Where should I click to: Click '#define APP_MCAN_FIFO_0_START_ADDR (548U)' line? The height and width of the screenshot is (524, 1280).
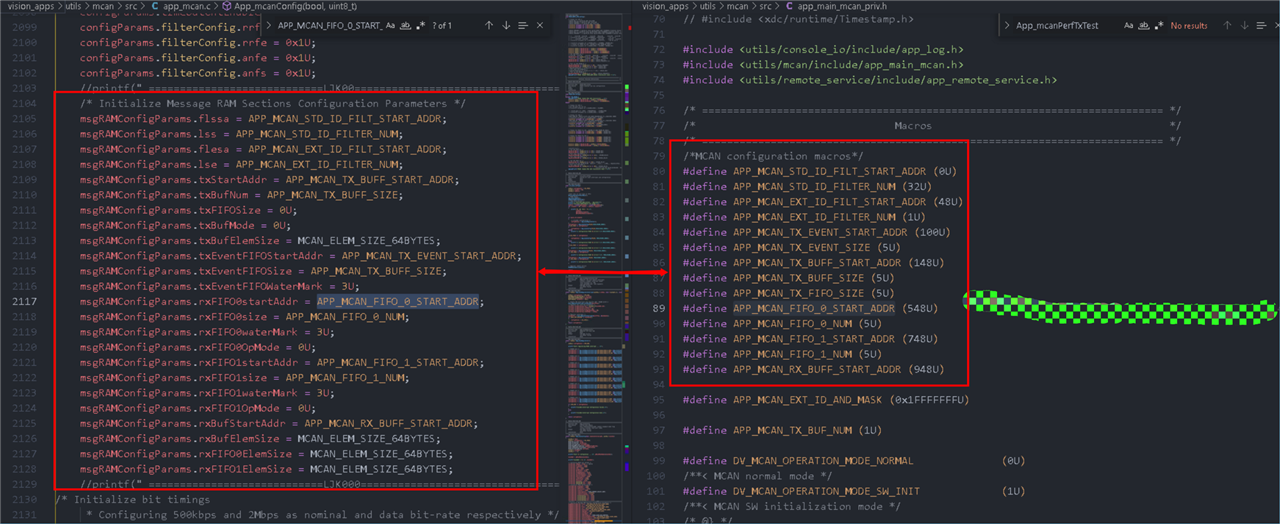(810, 309)
